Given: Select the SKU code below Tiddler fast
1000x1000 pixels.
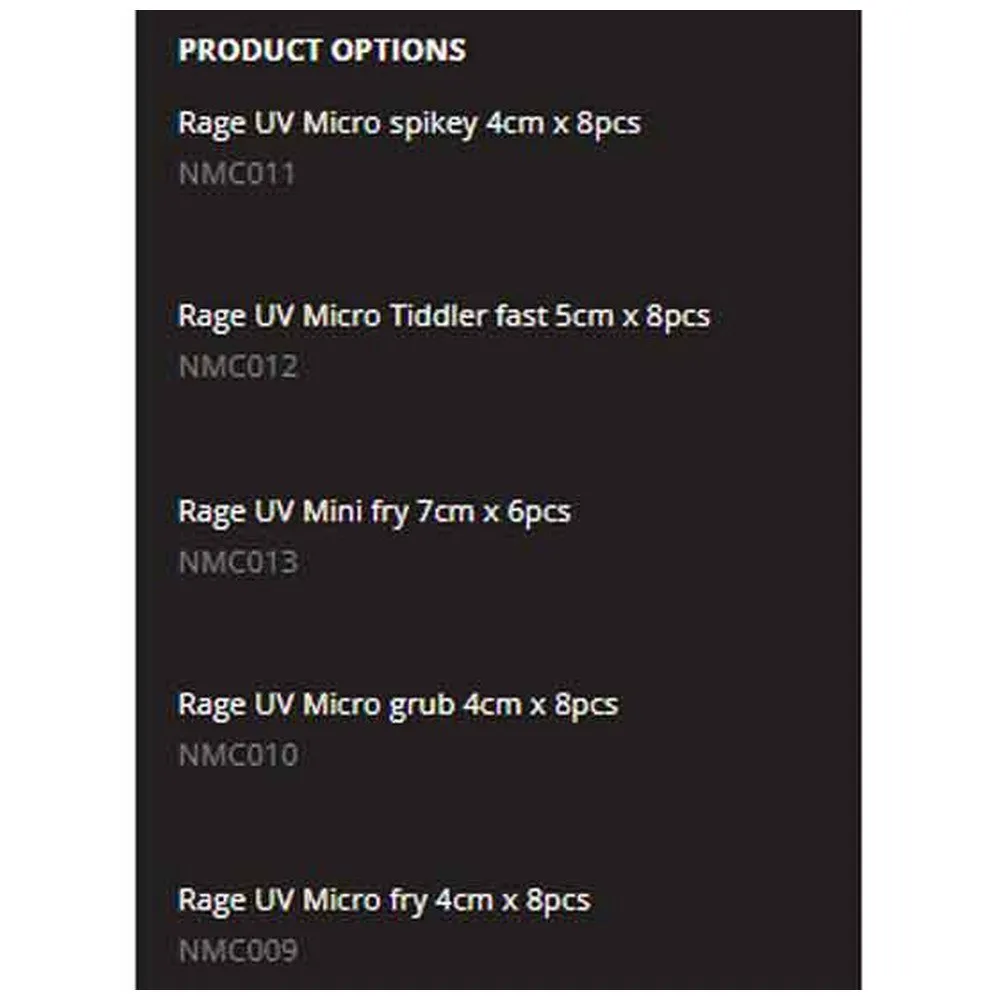Looking at the screenshot, I should [238, 367].
